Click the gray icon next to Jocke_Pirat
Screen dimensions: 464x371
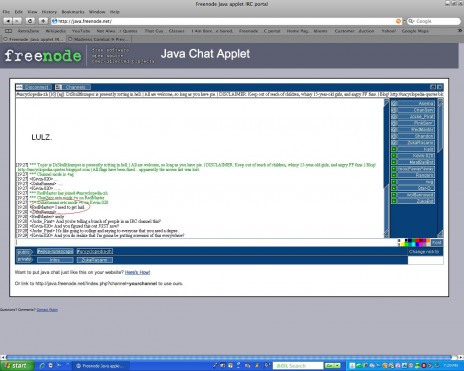tap(394, 117)
